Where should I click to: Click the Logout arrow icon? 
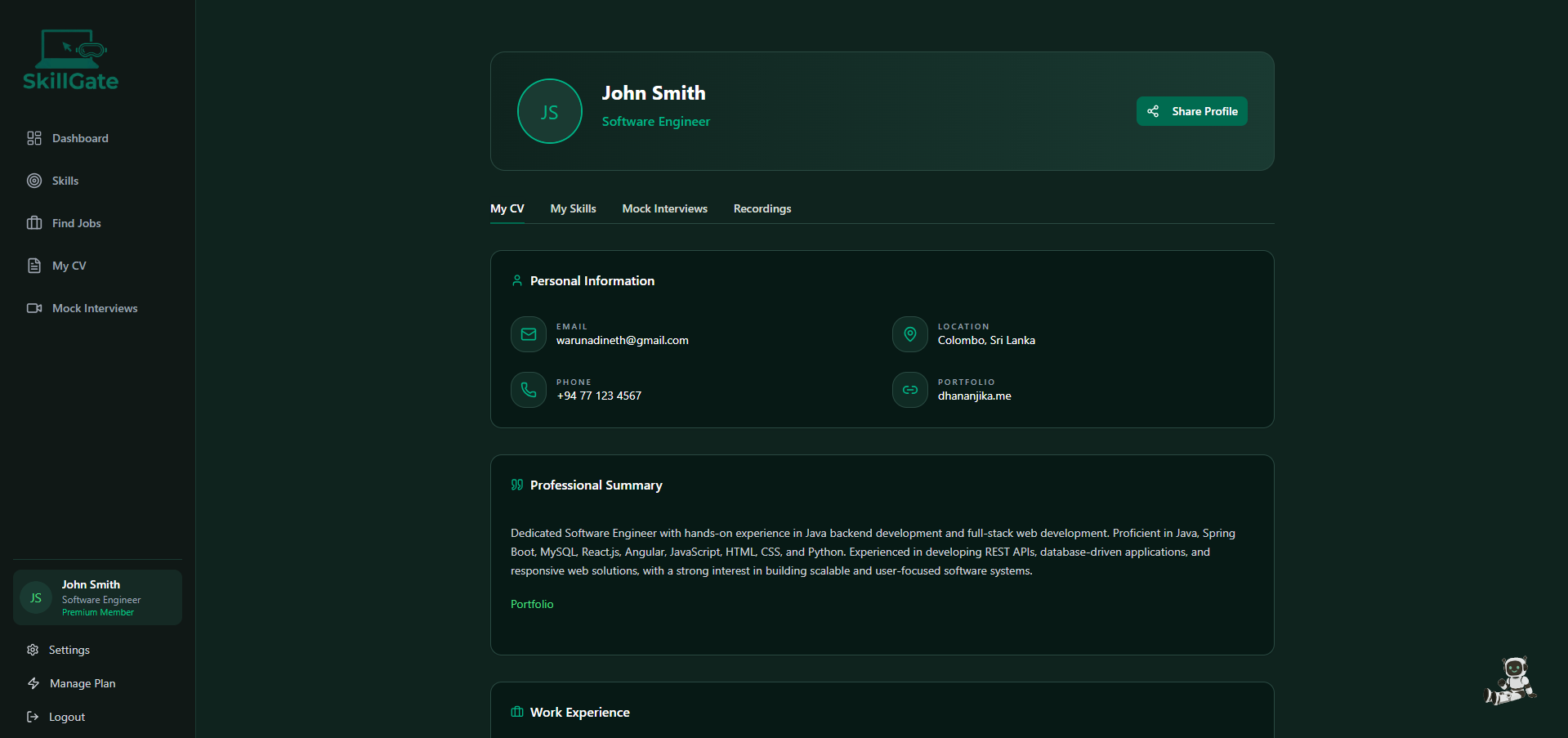33,717
